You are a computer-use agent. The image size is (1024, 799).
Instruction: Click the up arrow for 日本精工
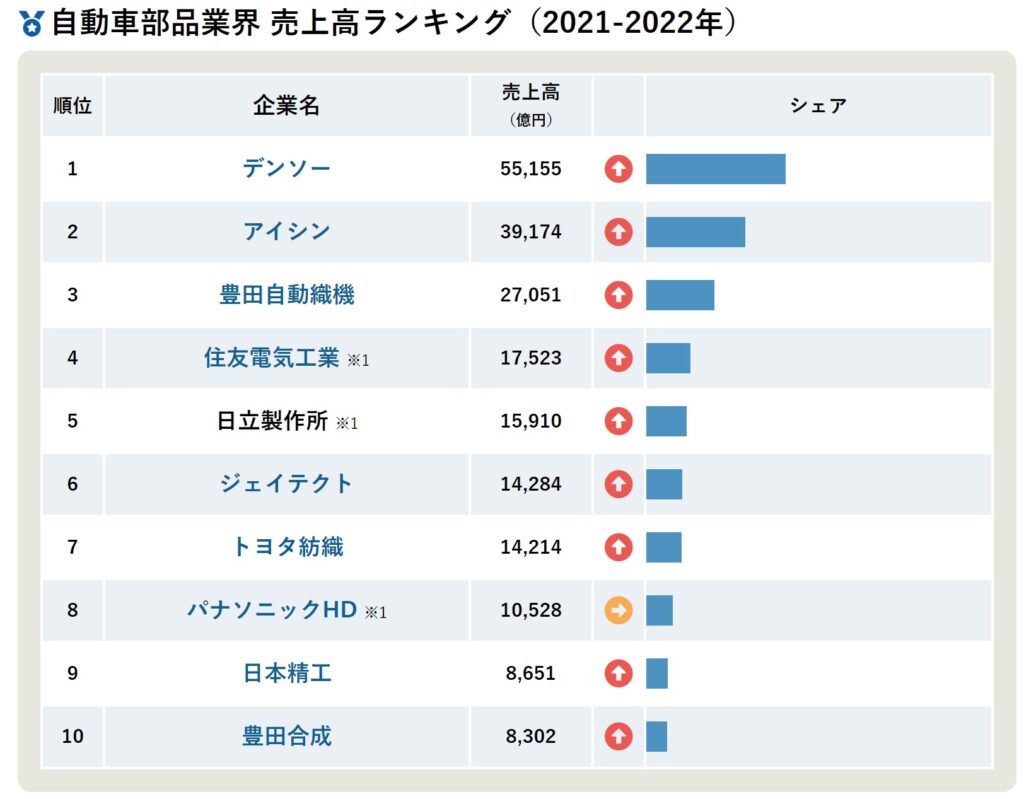pos(619,673)
